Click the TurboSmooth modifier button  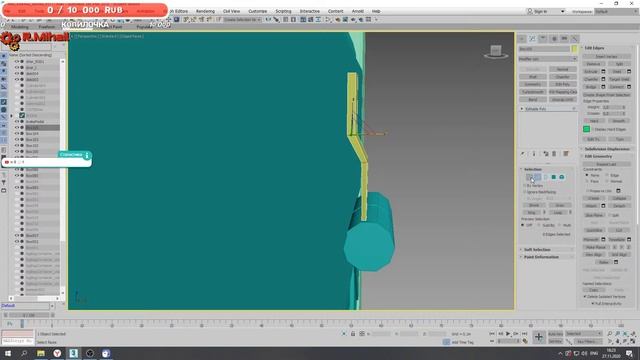coord(533,92)
